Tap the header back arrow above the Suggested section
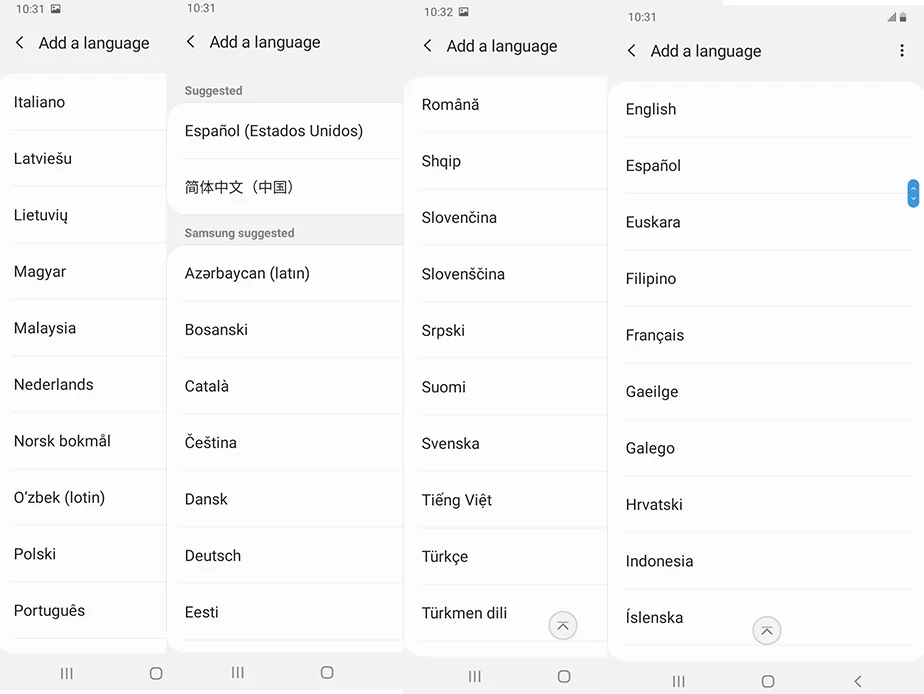924x694 pixels. click(x=190, y=41)
